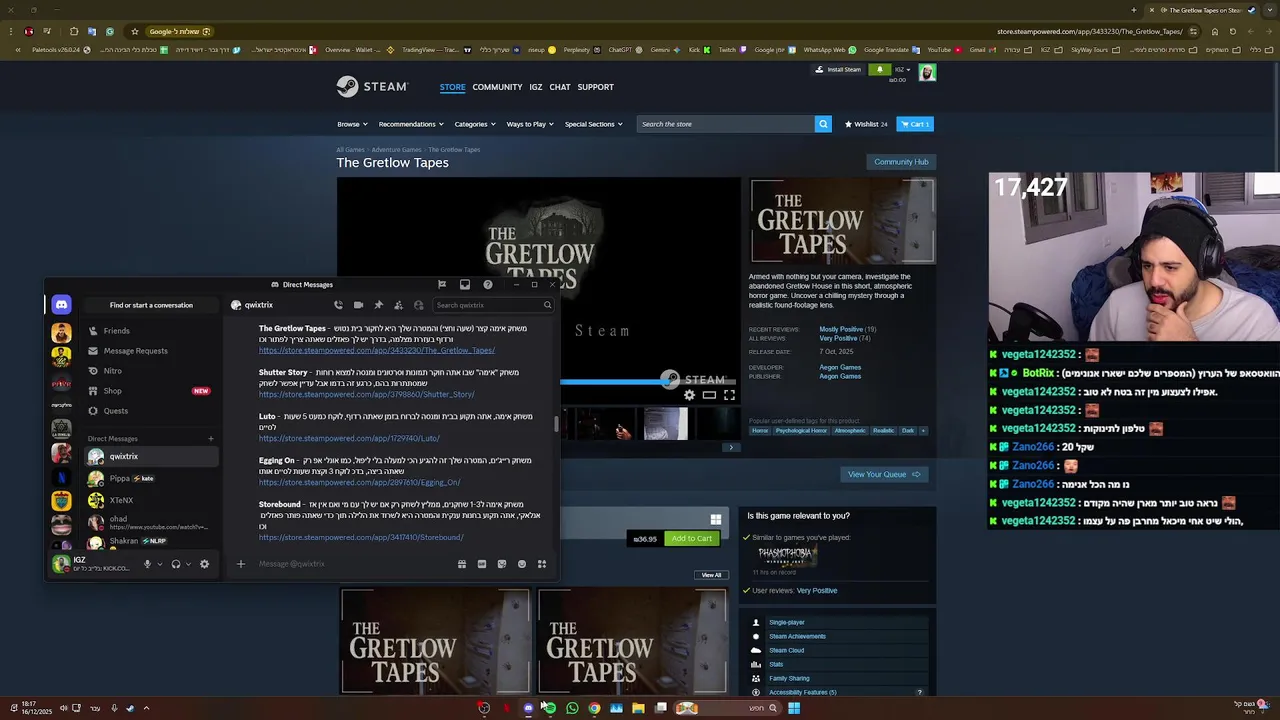This screenshot has width=1280, height=720.
Task: Open Nitro page in Discord
Action: 150,371
